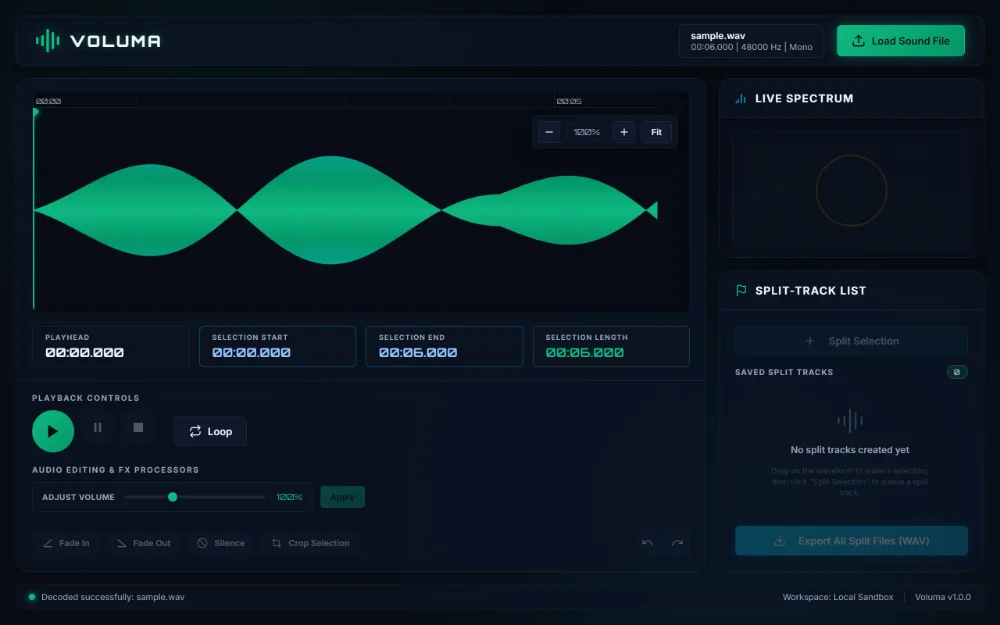Pause playback with the Pause icon
1000x625 pixels.
pyautogui.click(x=98, y=427)
